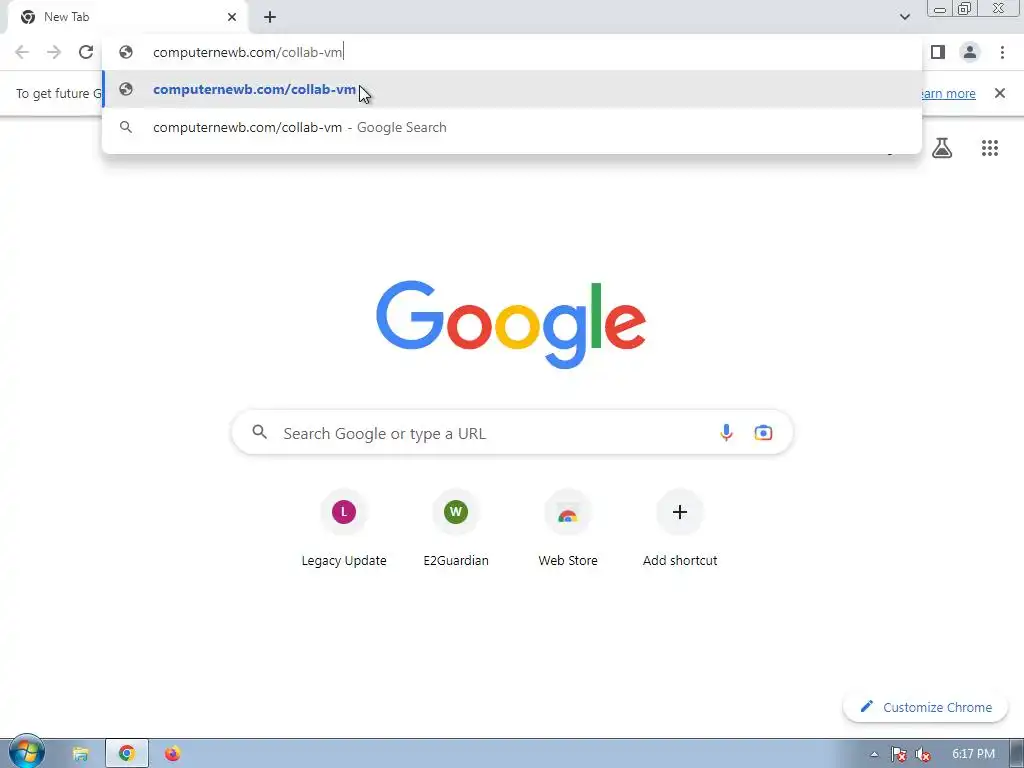Screen dimensions: 1024x768
Task: Launch Firefox from the taskbar
Action: pyautogui.click(x=172, y=754)
